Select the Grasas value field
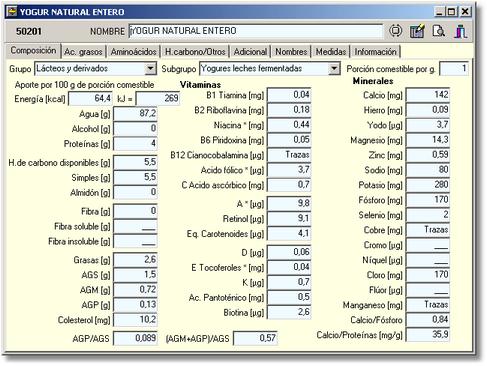The height and width of the screenshot is (366, 487). [x=135, y=260]
